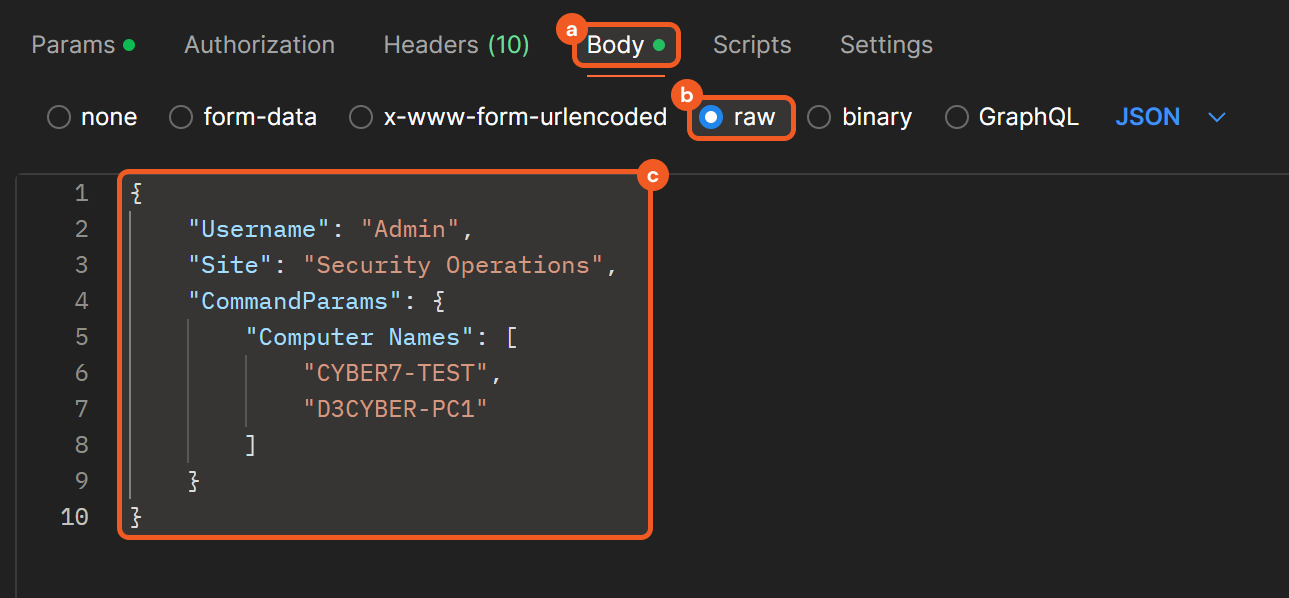Open the Params tab
This screenshot has width=1289, height=598.
point(82,45)
